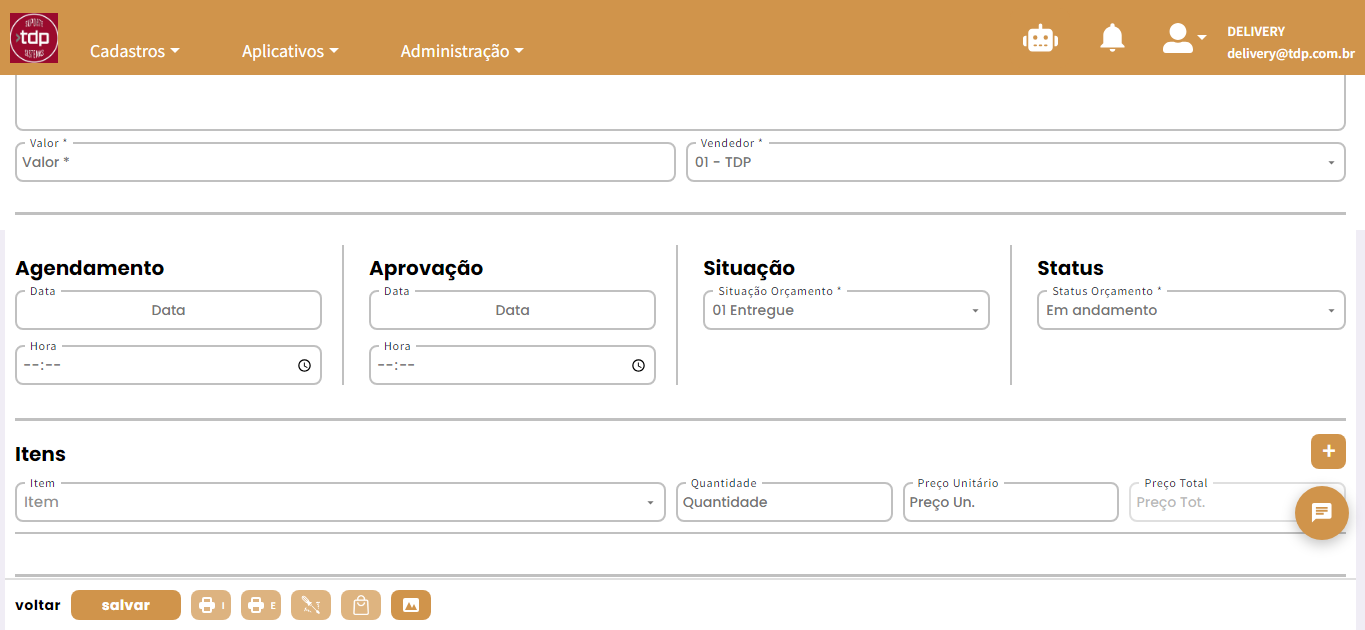1365x630 pixels.
Task: Click the screwdriver tools button
Action: (x=311, y=605)
